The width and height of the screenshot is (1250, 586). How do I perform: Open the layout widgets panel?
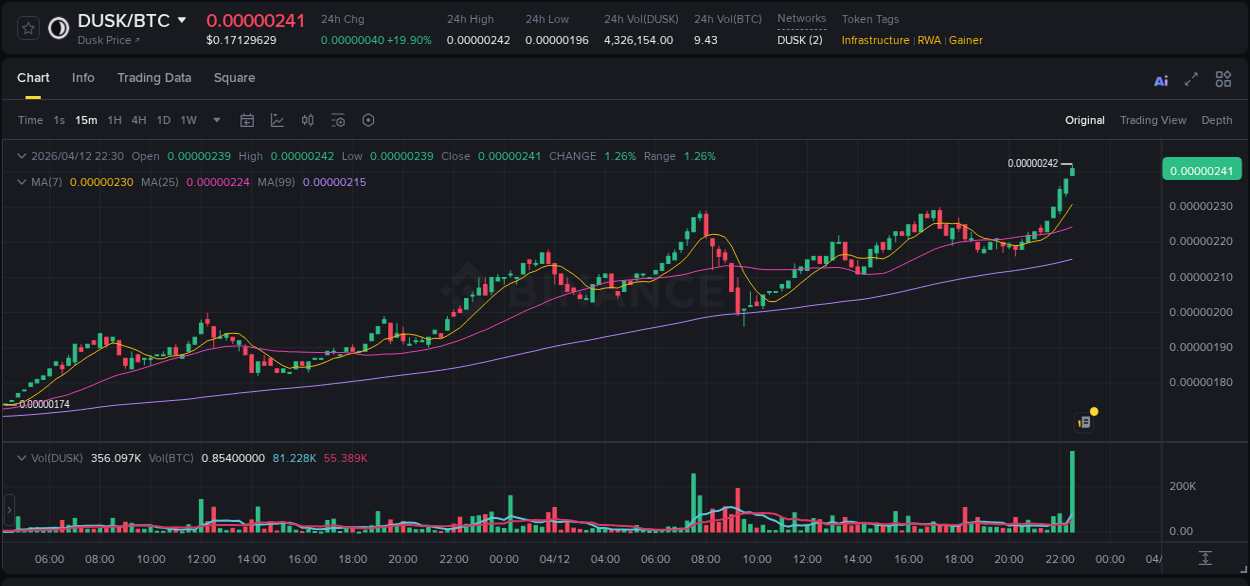pyautogui.click(x=1223, y=79)
